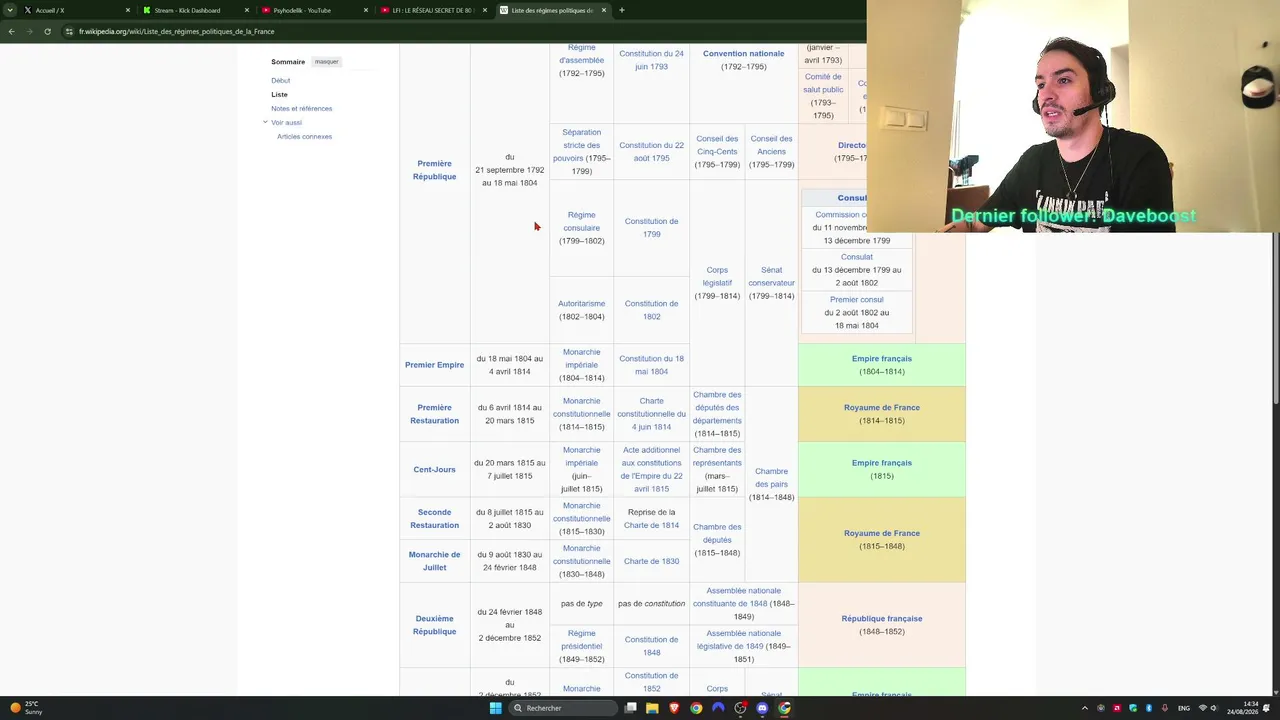Show hidden system tray icons
Image resolution: width=1280 pixels, height=720 pixels.
coord(1085,708)
